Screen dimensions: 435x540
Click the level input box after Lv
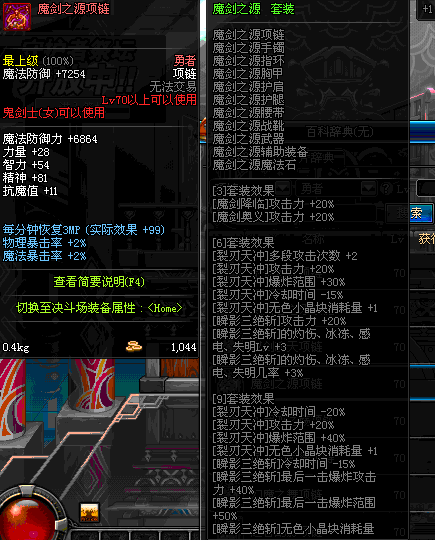pyautogui.click(x=426, y=188)
